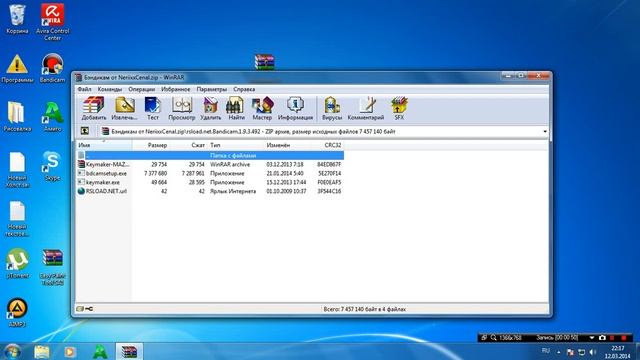Open the Файл menu
640x360 pixels.
84,89
